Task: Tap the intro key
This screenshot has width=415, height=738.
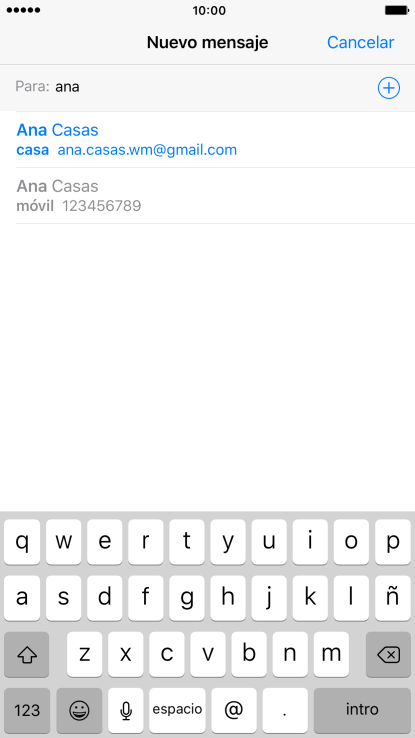Action: [x=362, y=710]
